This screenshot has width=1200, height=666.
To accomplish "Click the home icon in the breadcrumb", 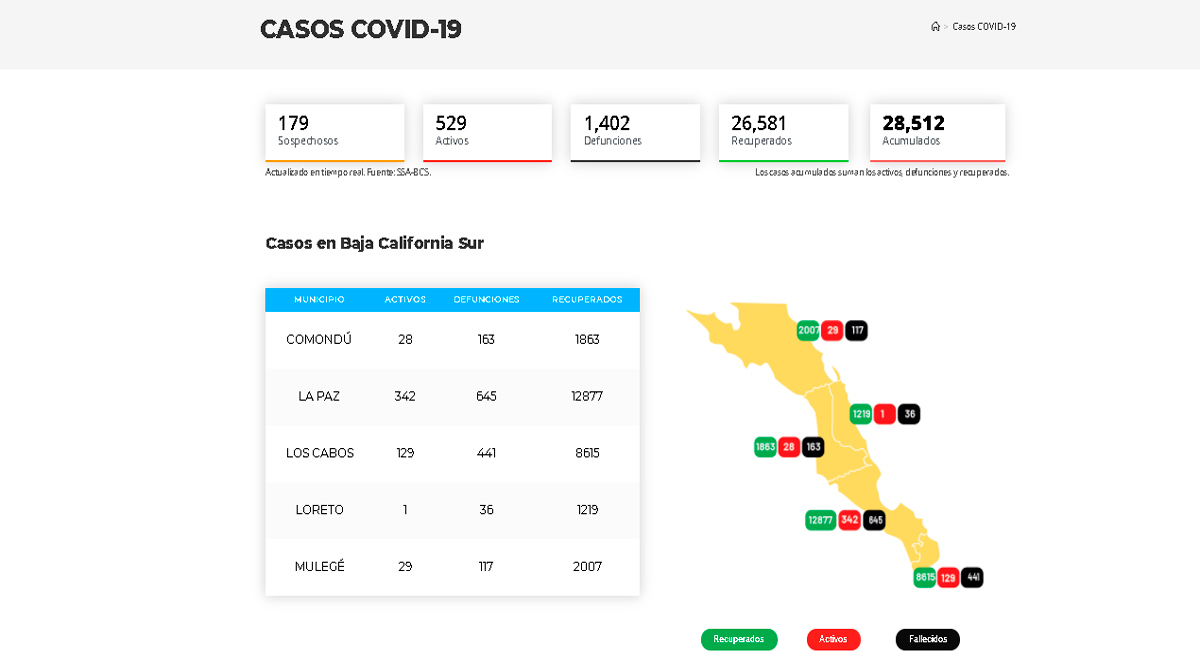I will coord(935,27).
